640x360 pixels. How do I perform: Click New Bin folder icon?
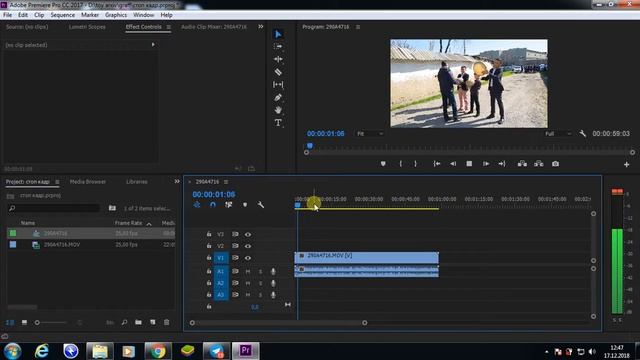coord(138,322)
